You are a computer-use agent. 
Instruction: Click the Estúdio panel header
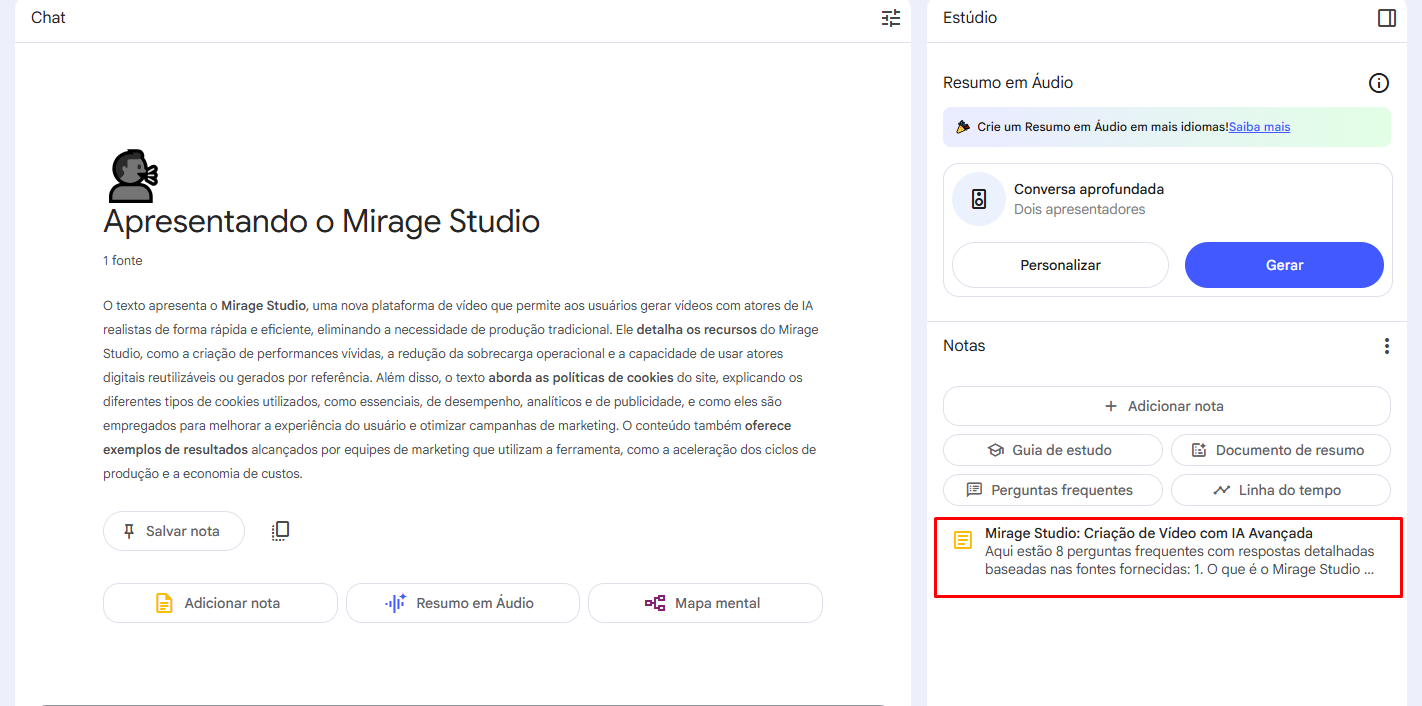coord(970,18)
